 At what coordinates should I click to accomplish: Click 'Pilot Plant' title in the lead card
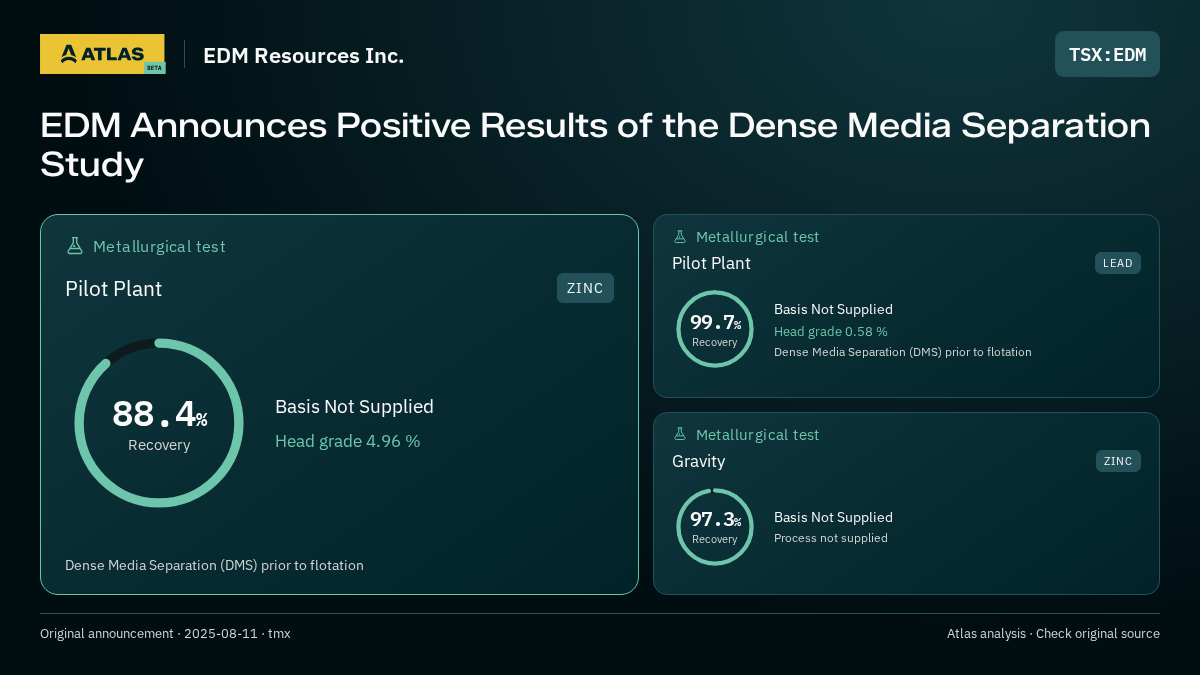click(711, 263)
